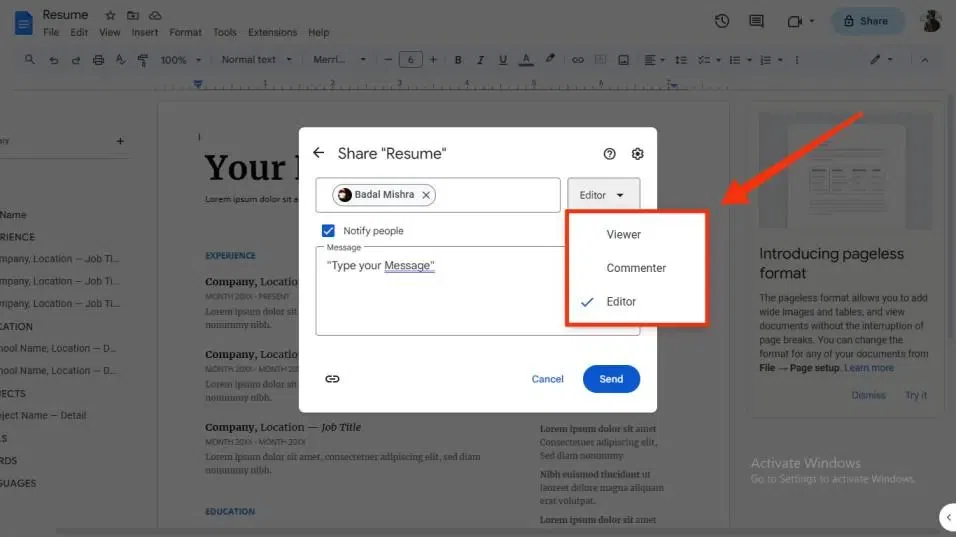Open the move-to-folder icon beside the title

point(132,15)
